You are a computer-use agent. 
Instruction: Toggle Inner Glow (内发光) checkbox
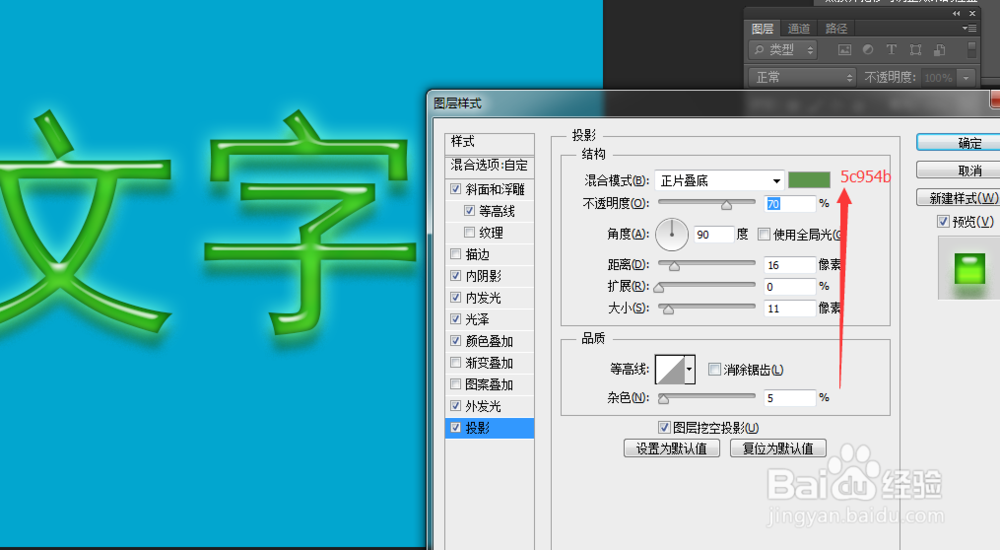(455, 297)
